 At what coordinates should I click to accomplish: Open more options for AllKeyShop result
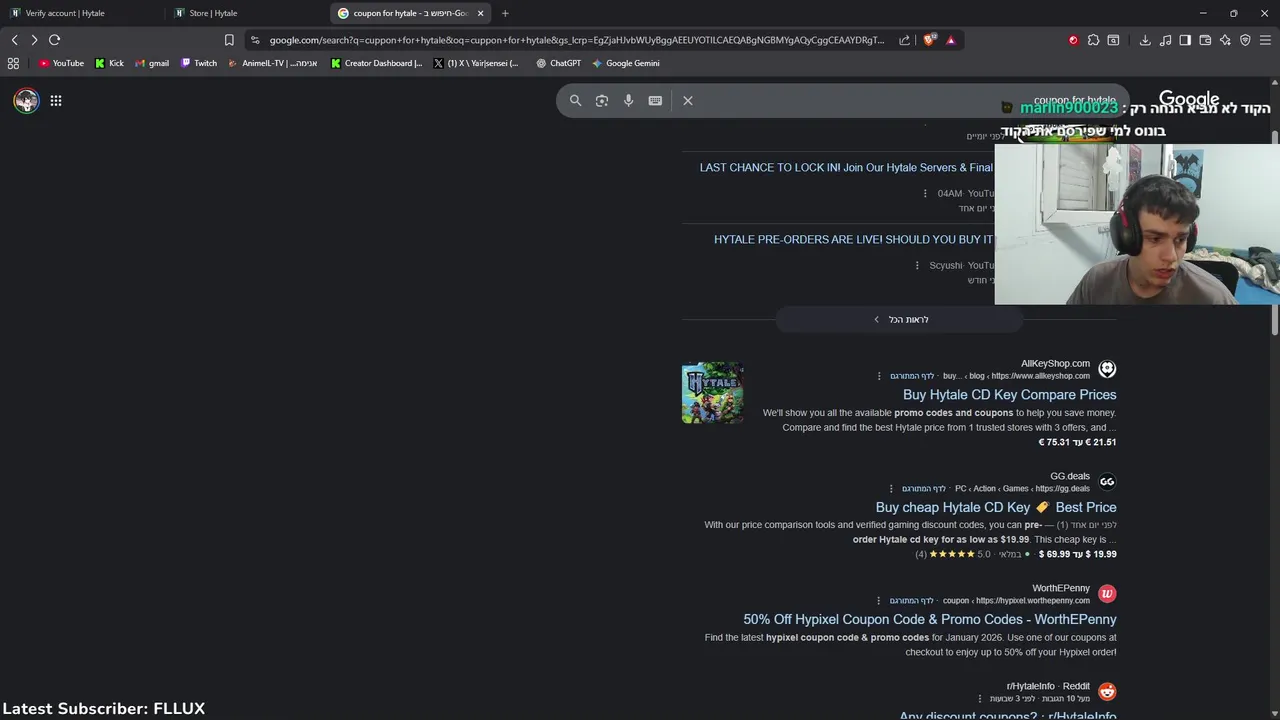(879, 377)
